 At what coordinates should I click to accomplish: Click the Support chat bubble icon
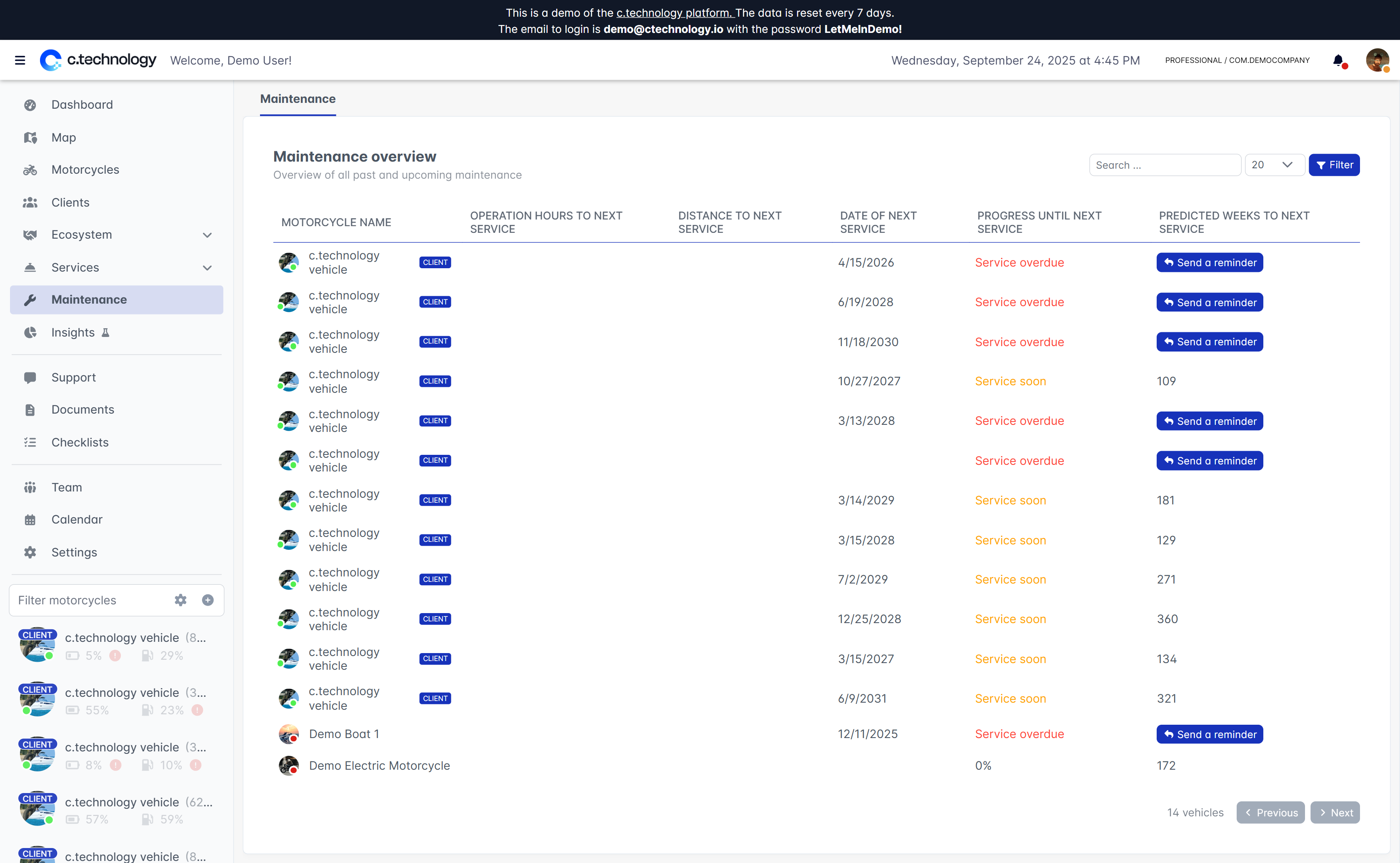(30, 377)
